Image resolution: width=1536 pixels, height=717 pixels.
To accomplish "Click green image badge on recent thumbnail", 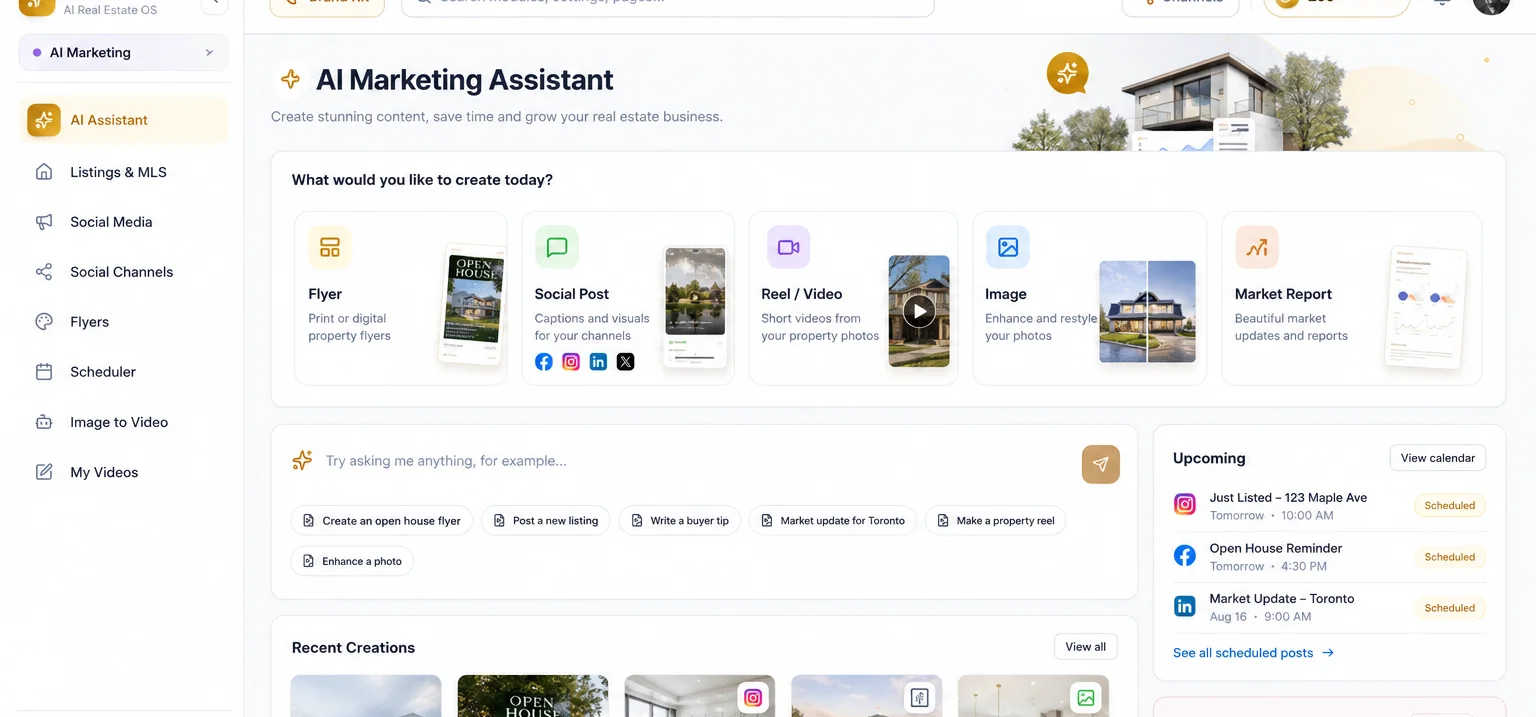I will click(x=1086, y=698).
